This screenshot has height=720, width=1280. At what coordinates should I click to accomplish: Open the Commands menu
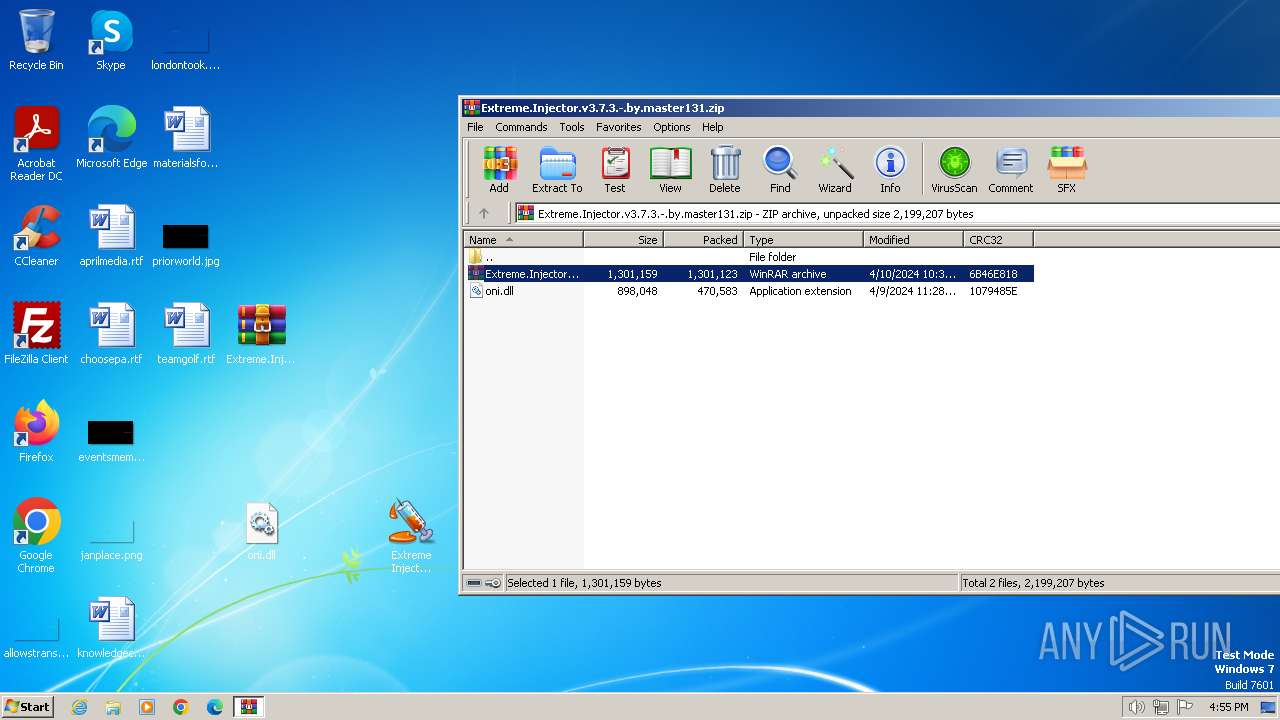(521, 127)
